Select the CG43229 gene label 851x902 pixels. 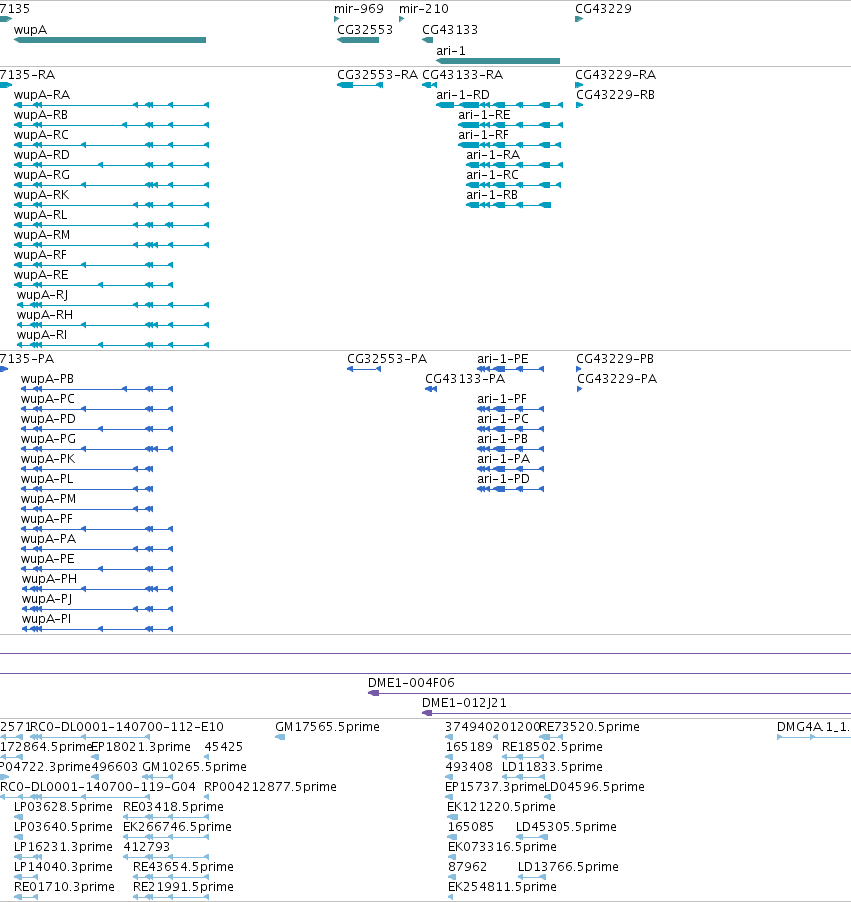click(603, 9)
